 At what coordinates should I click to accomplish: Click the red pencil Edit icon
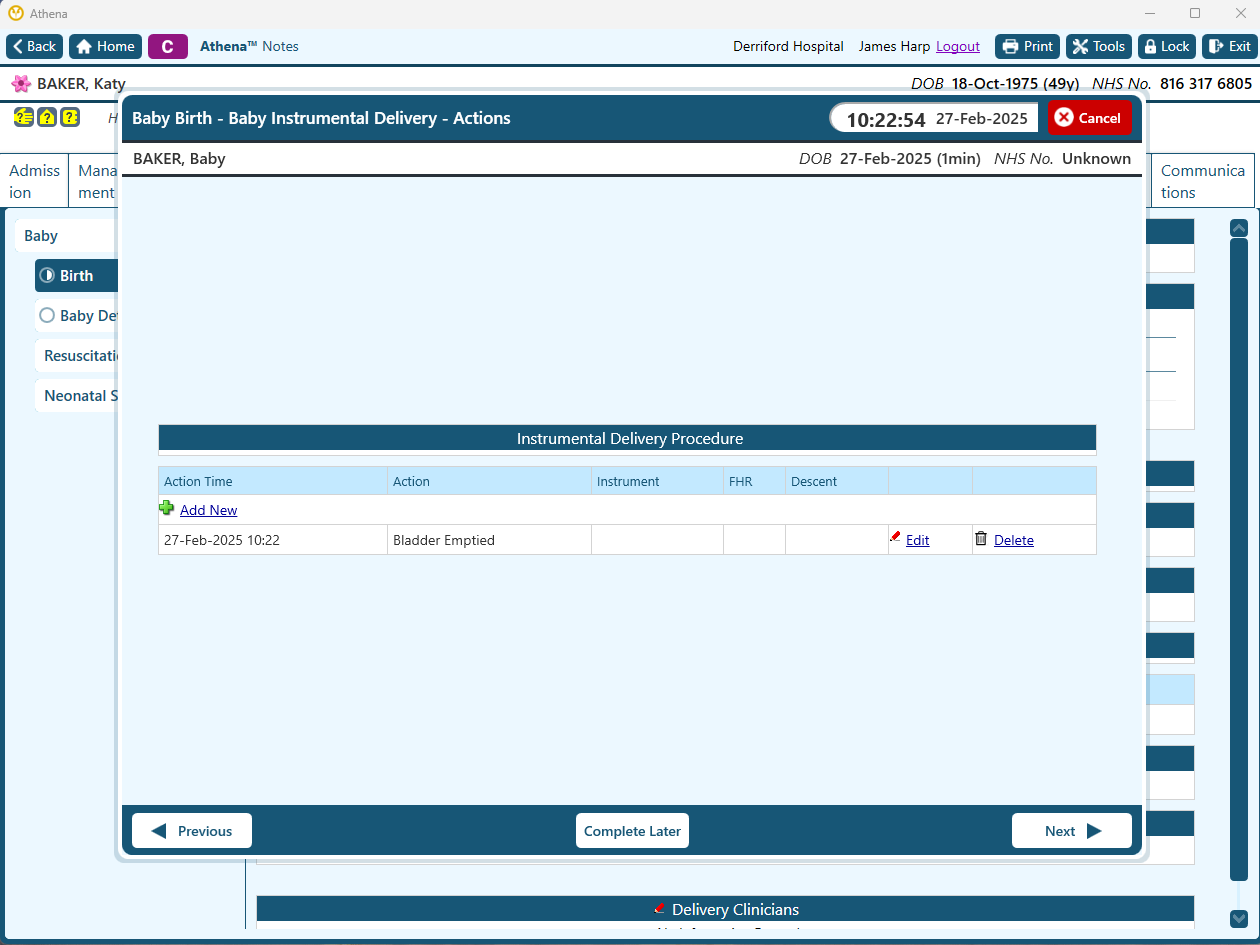895,538
